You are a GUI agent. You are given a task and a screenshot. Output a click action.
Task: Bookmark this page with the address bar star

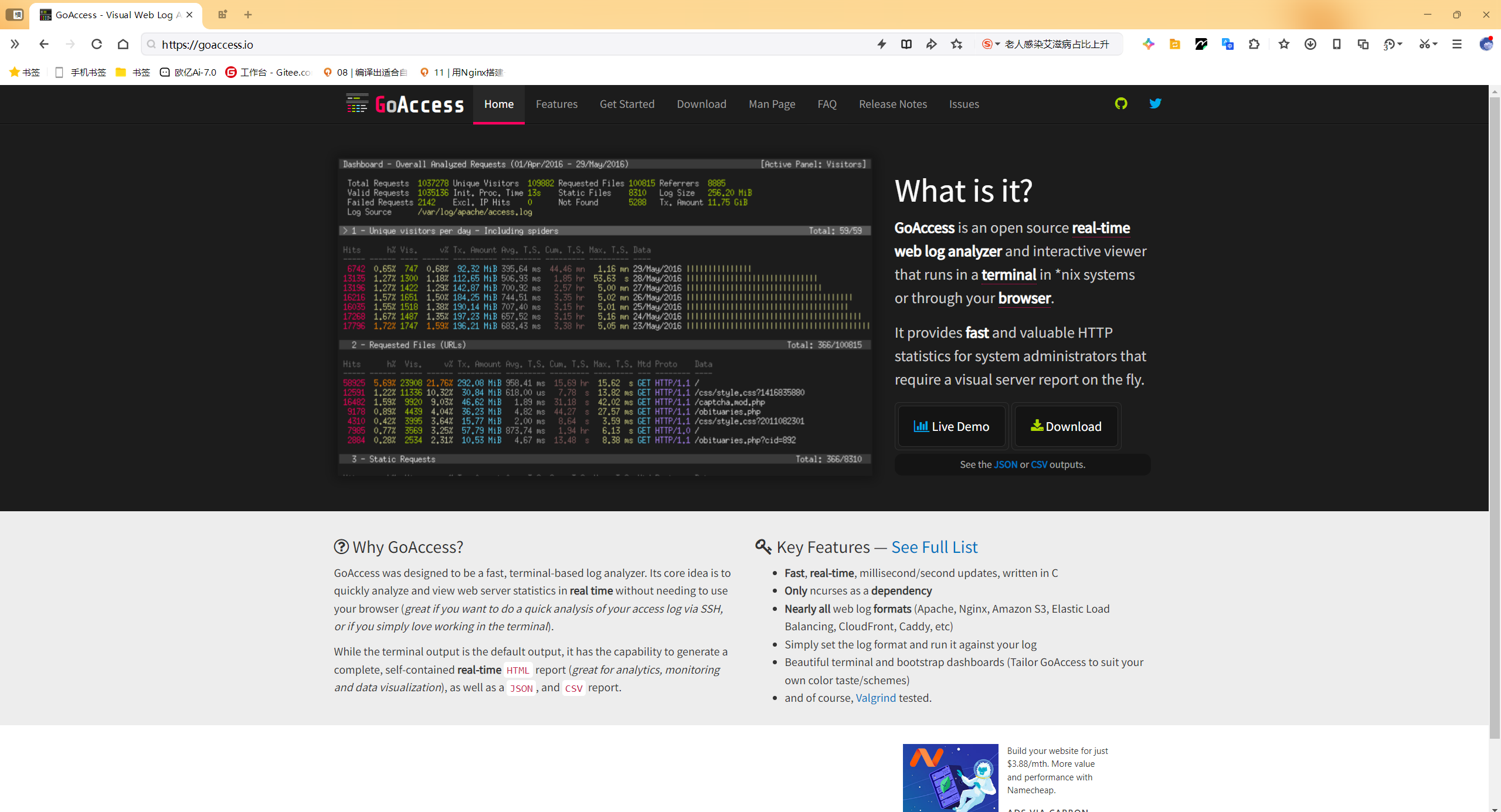pyautogui.click(x=957, y=44)
